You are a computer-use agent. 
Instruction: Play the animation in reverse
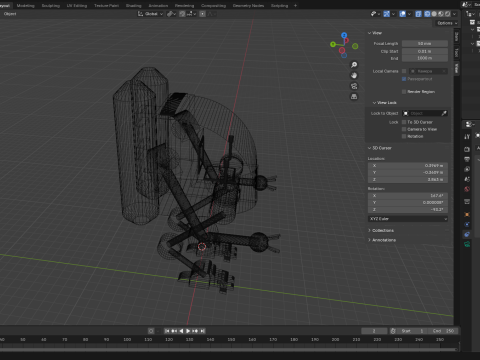tap(181, 331)
